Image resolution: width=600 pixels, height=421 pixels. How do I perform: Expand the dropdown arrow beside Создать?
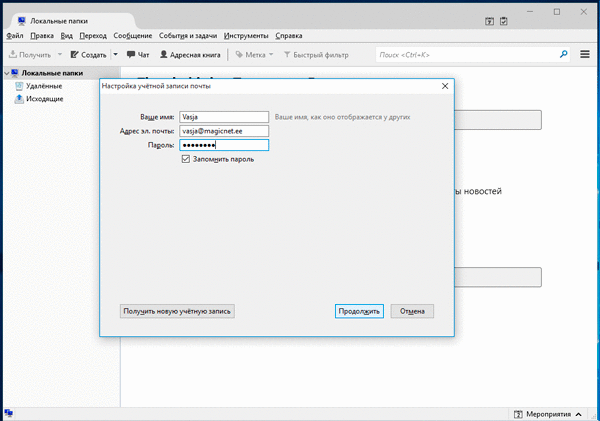pyautogui.click(x=116, y=55)
